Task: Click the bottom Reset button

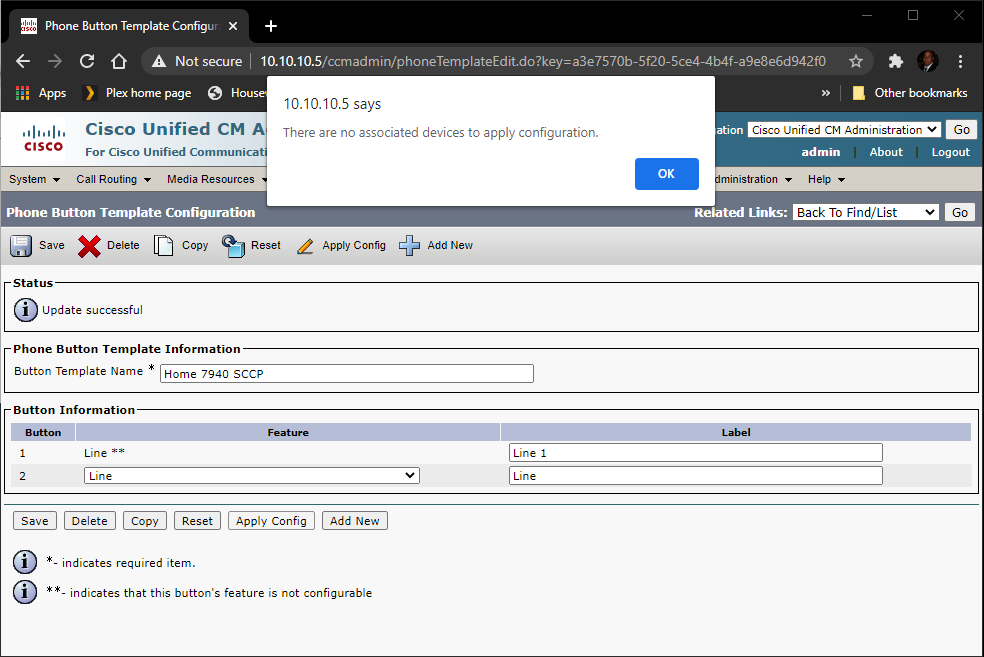Action: pyautogui.click(x=197, y=521)
